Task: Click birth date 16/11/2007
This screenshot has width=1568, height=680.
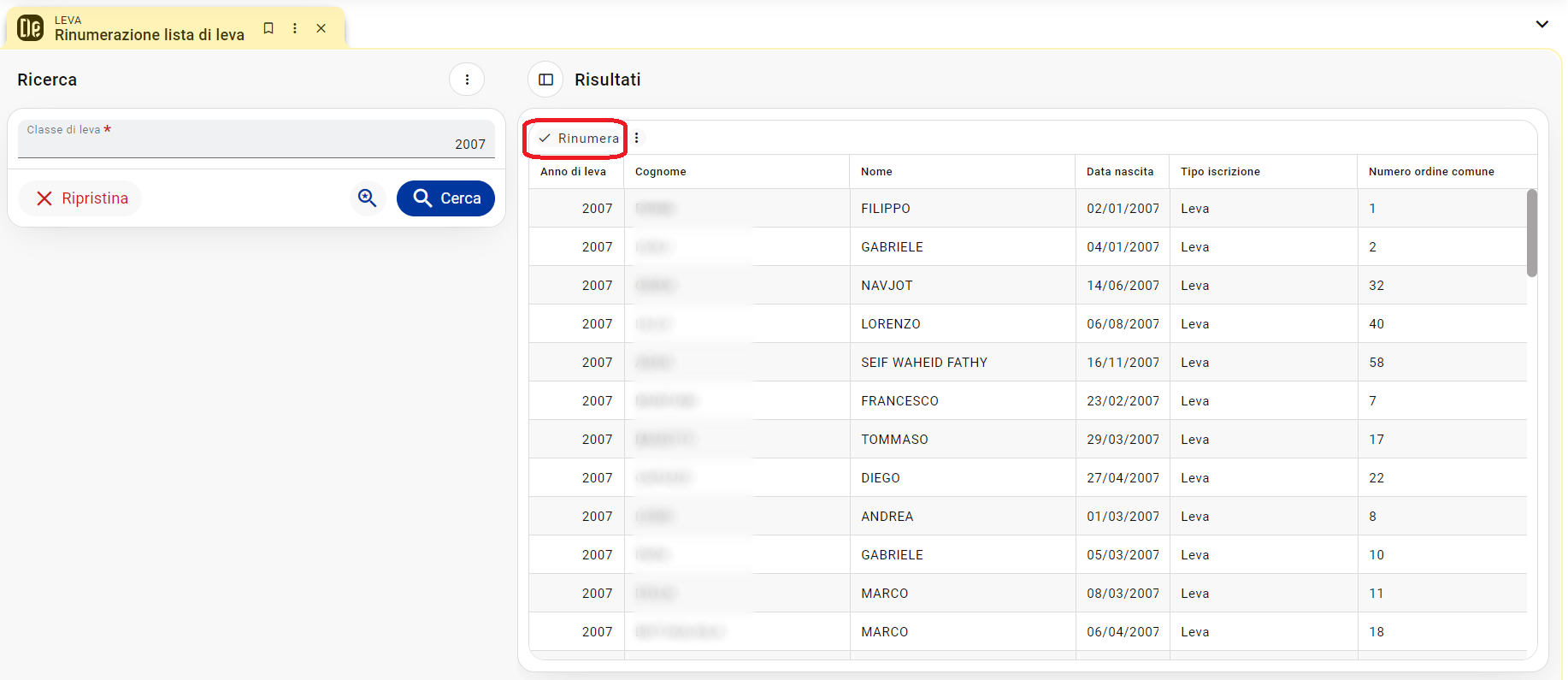Action: tap(1123, 363)
